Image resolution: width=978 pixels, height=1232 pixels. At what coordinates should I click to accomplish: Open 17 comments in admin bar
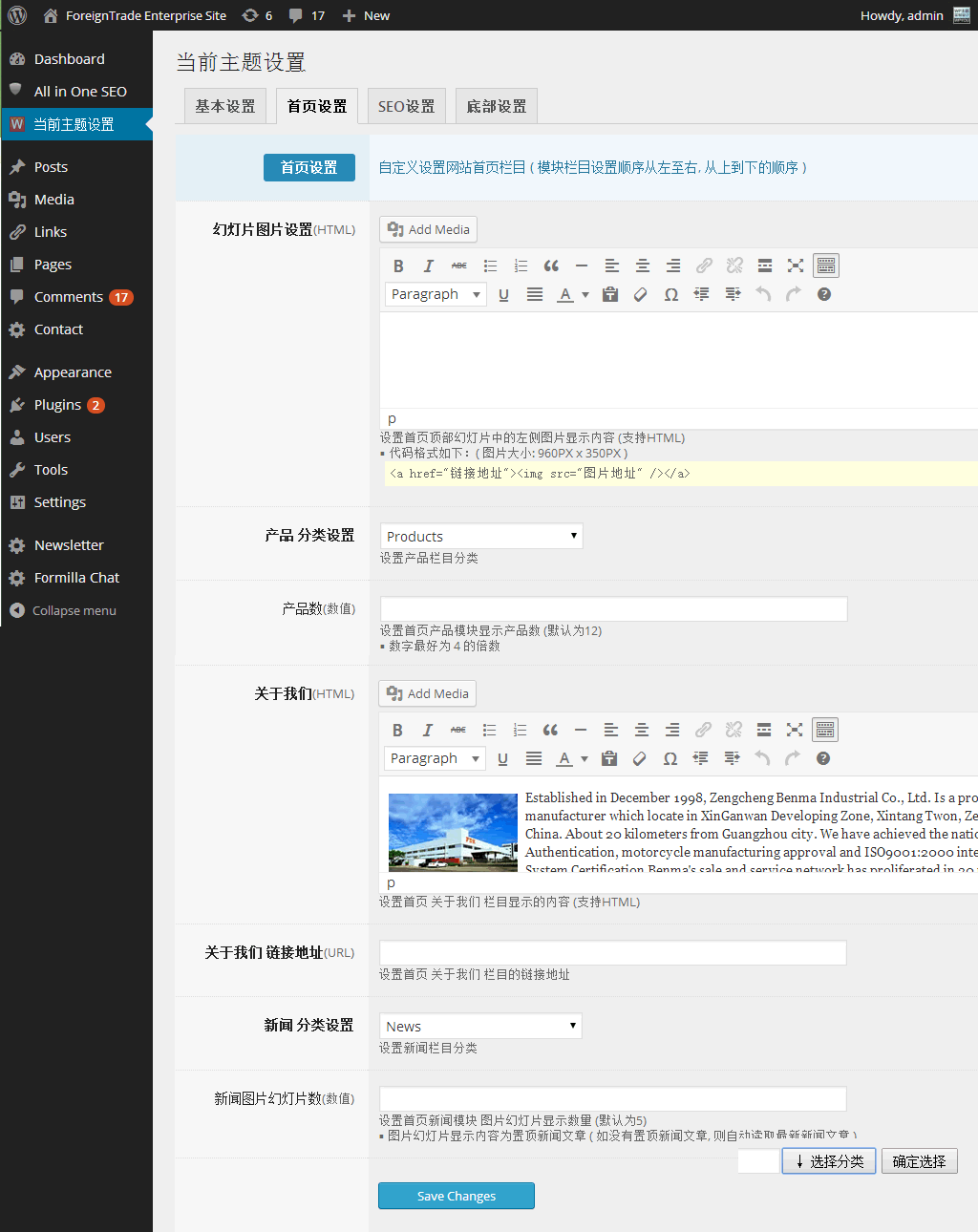308,15
